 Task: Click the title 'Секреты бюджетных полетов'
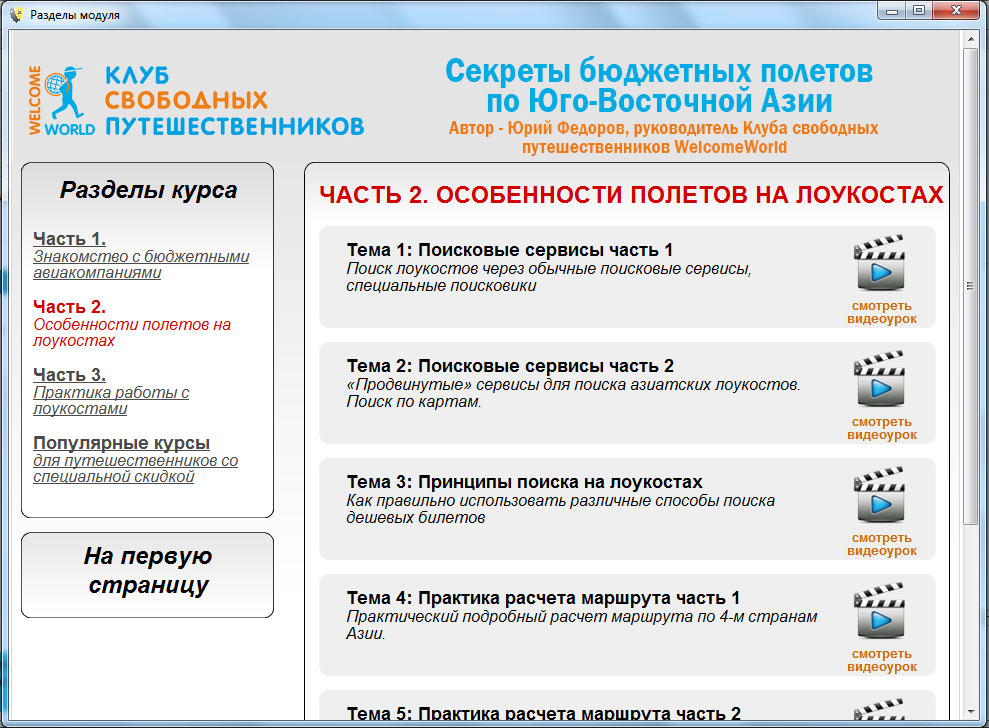pos(659,71)
